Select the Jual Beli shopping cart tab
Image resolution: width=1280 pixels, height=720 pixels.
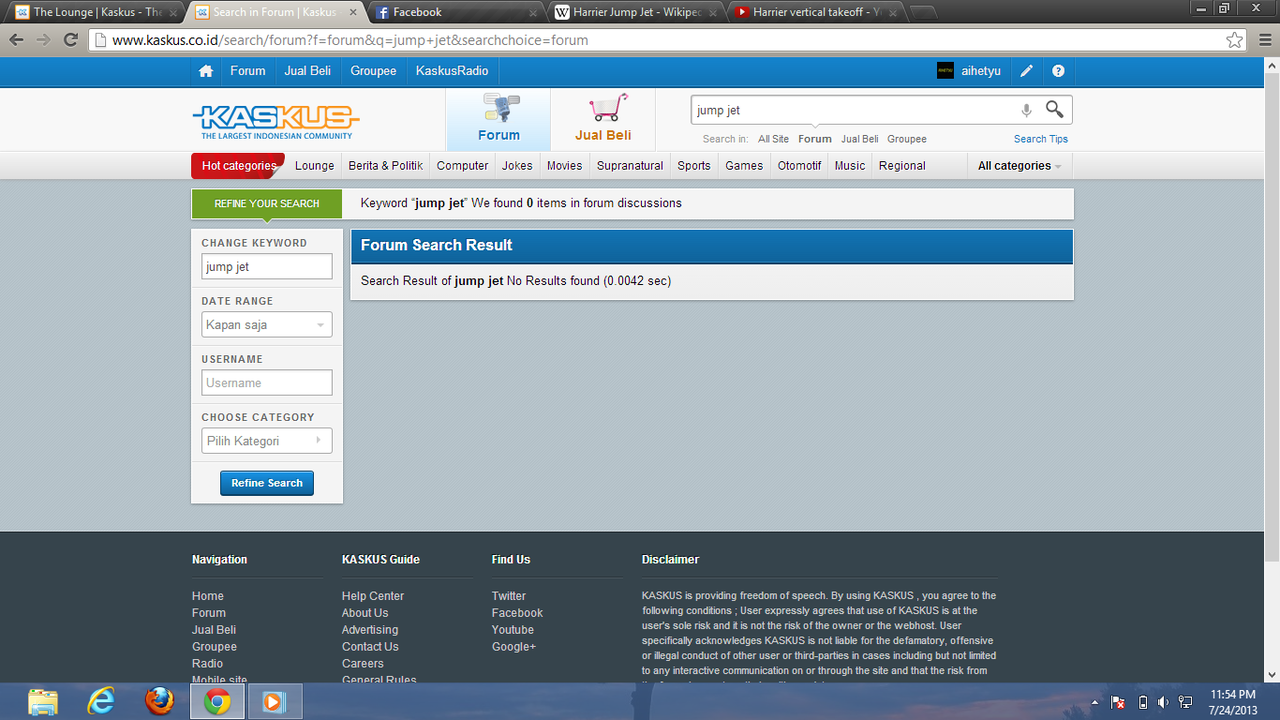(603, 119)
